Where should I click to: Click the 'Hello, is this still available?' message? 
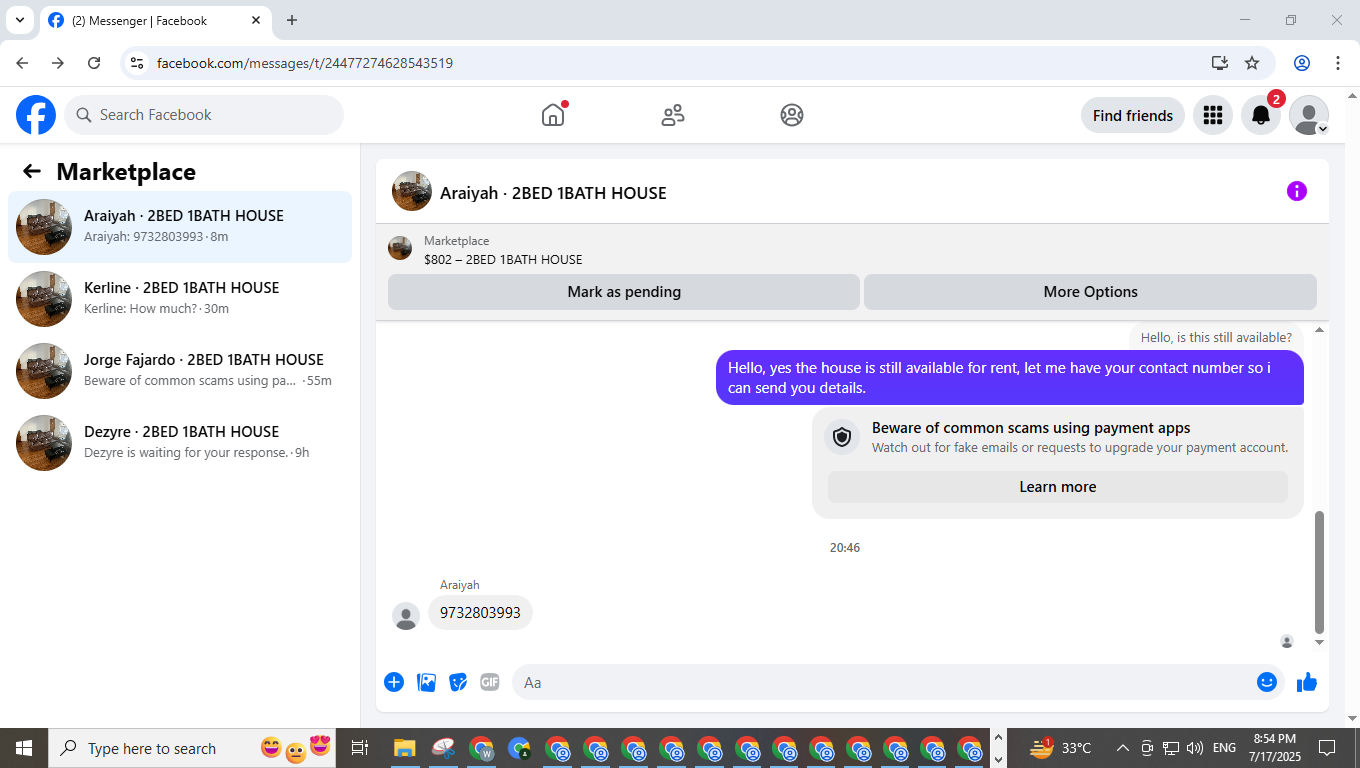coord(1216,337)
